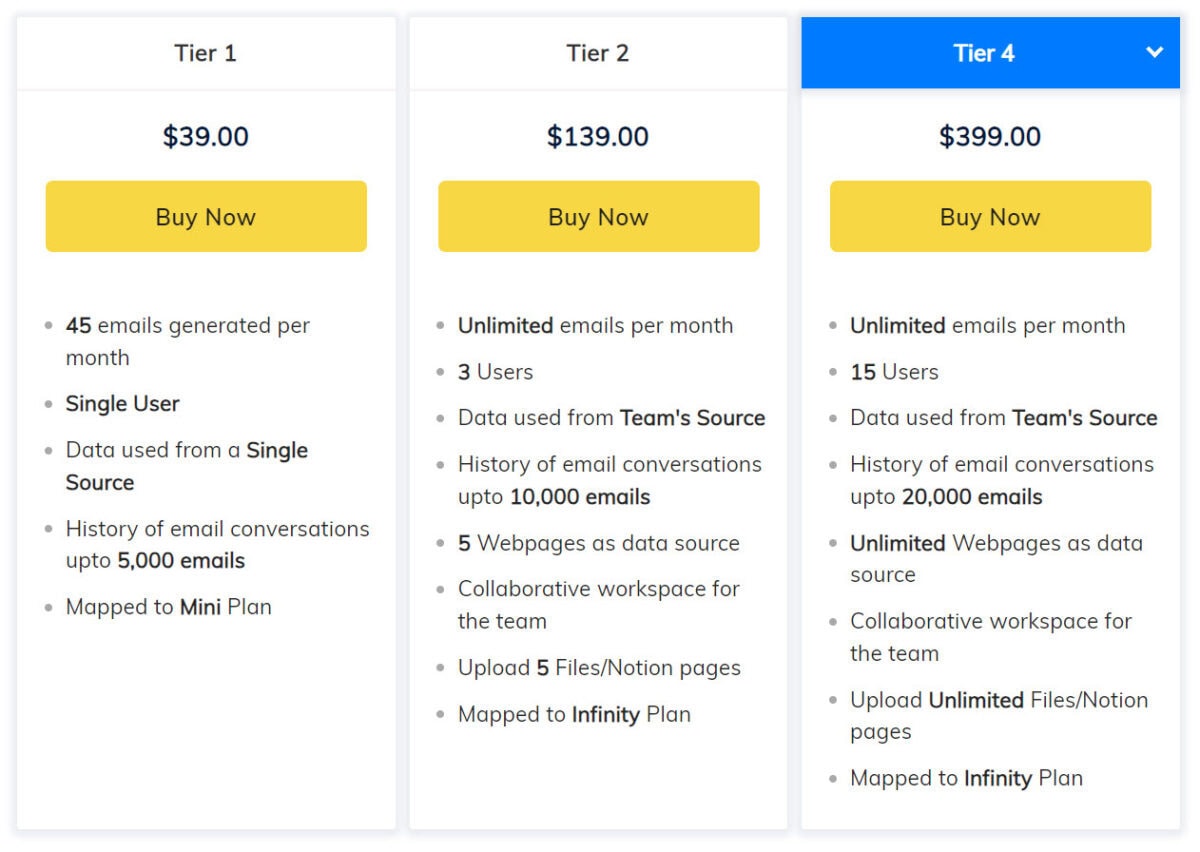The height and width of the screenshot is (852, 1200).
Task: Expand the Tier 4 chevron dropdown
Action: tap(1155, 52)
